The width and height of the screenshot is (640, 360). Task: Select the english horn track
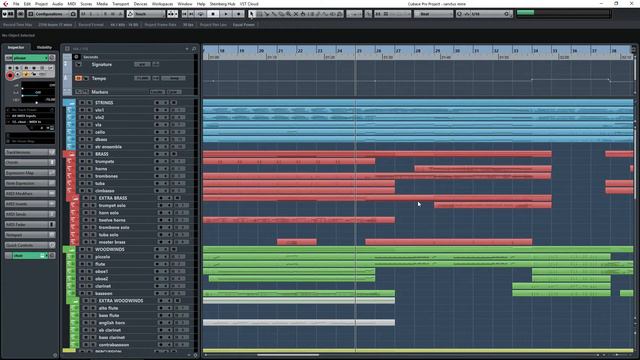[x=112, y=323]
